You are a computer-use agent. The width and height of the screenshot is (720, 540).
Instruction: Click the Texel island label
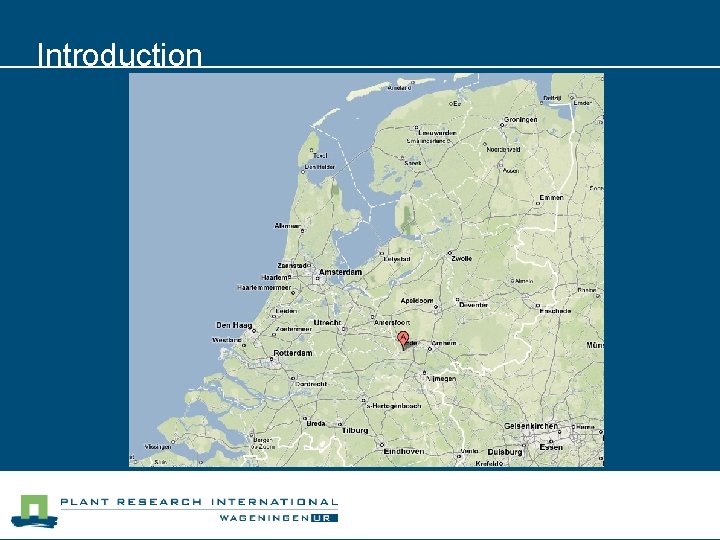coord(320,156)
